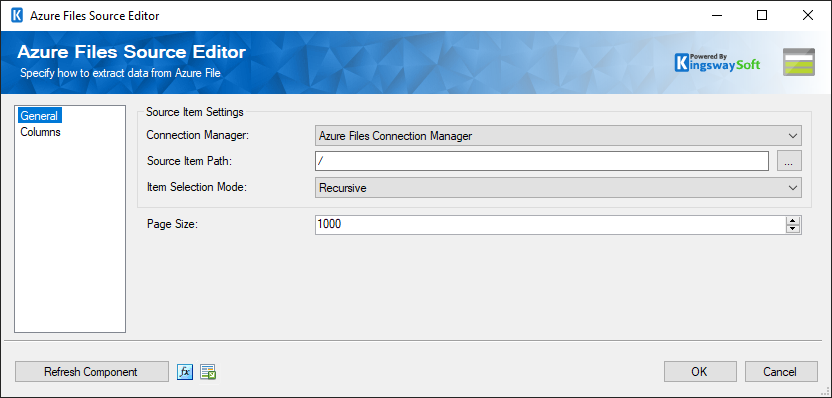Minimize the Azure Files Source Editor window
Viewport: 832px width, 398px height.
point(716,15)
